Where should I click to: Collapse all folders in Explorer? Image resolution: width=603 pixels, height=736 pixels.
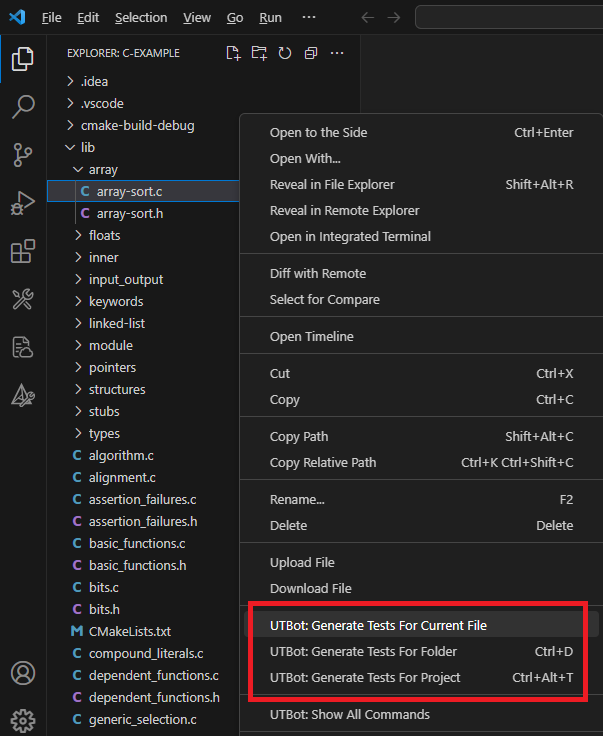pos(311,53)
